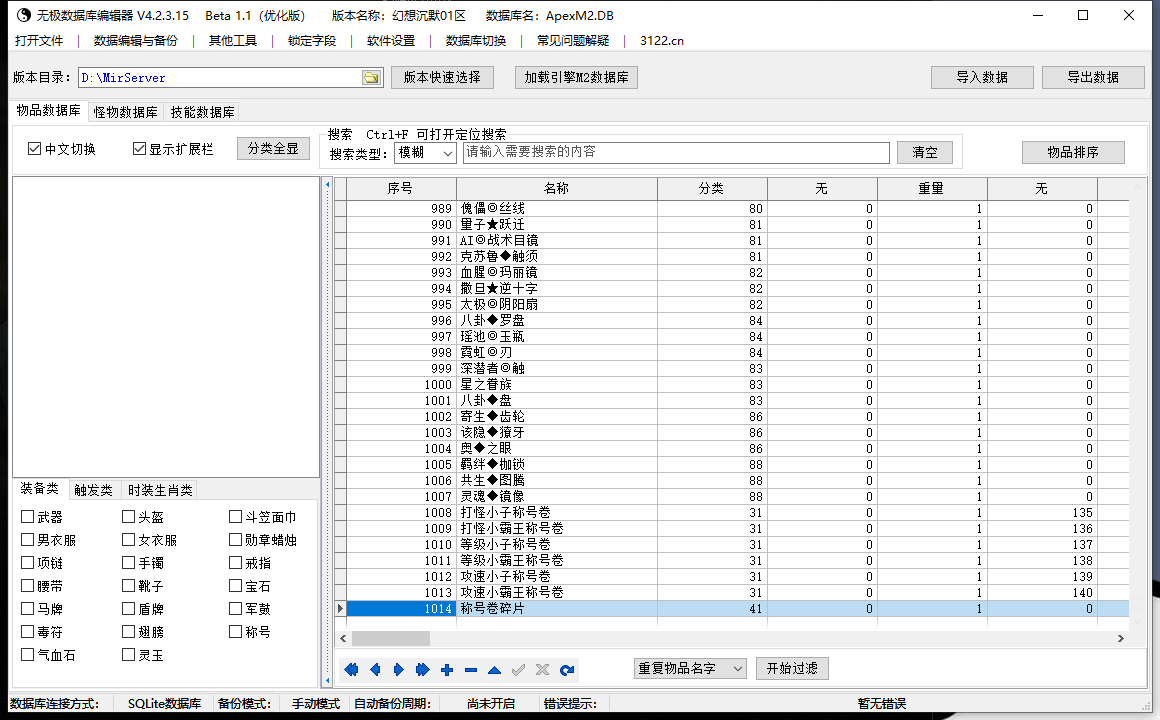The height and width of the screenshot is (720, 1160).
Task: Open the 数据库切换 menu
Action: pos(476,41)
